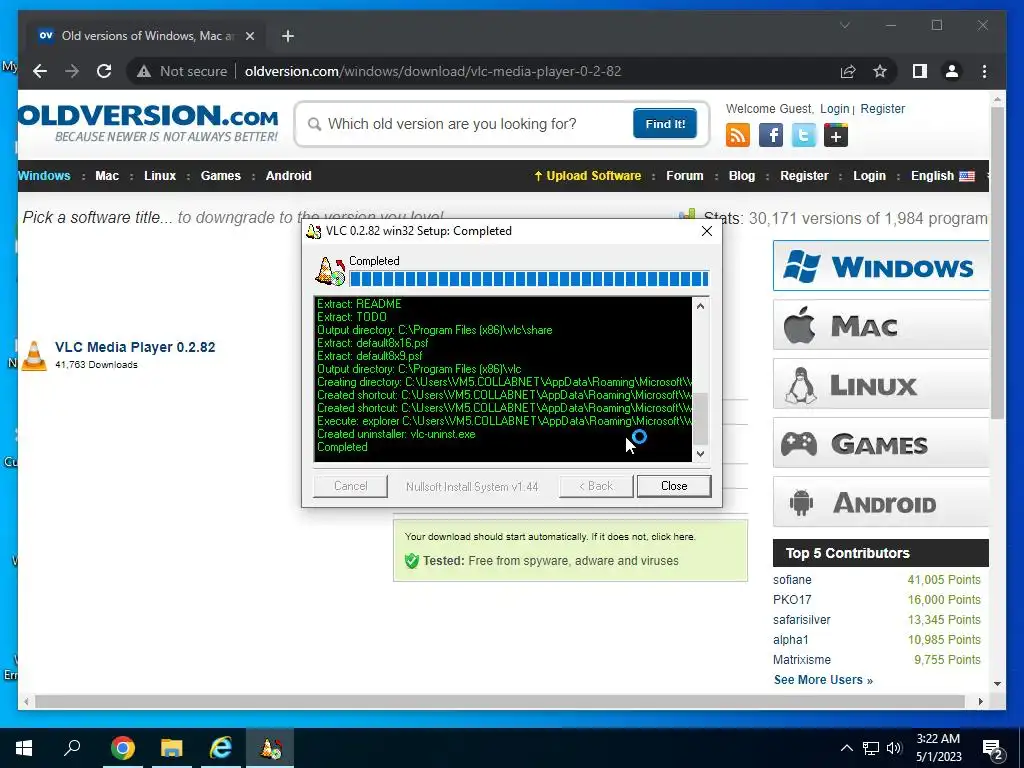Click the Find It! search button

(x=665, y=123)
